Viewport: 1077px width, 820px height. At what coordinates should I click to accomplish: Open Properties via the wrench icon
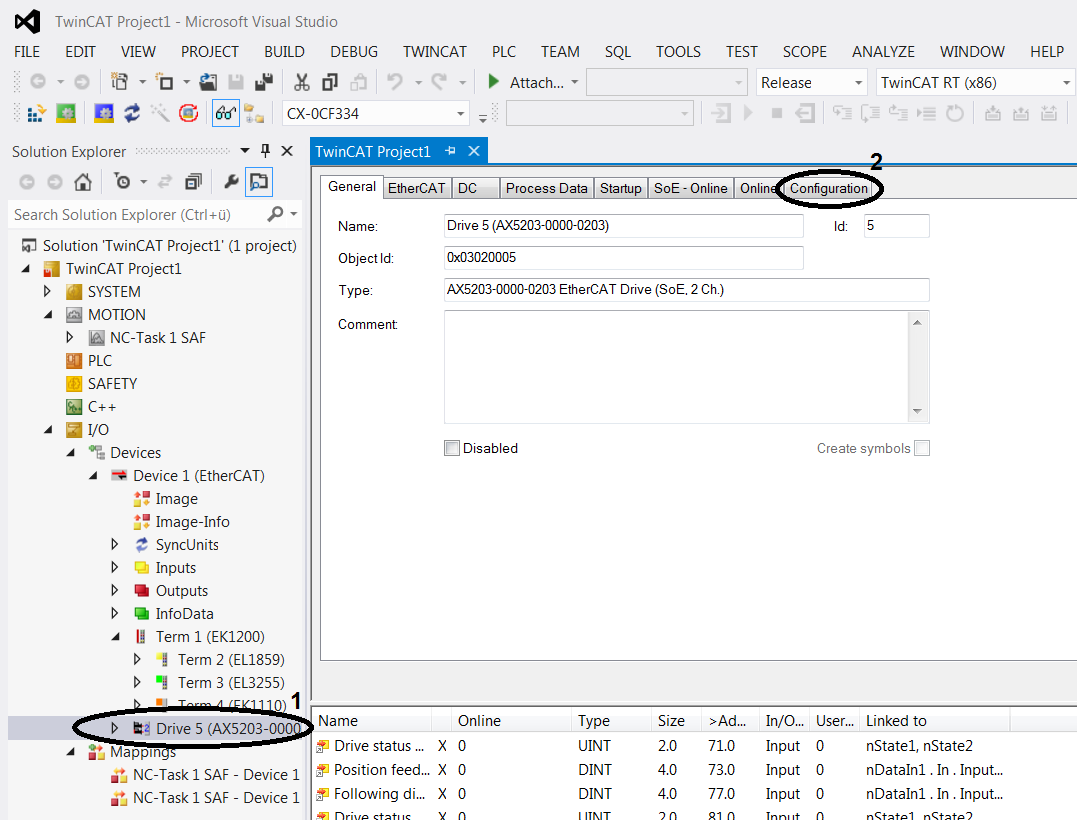click(231, 182)
